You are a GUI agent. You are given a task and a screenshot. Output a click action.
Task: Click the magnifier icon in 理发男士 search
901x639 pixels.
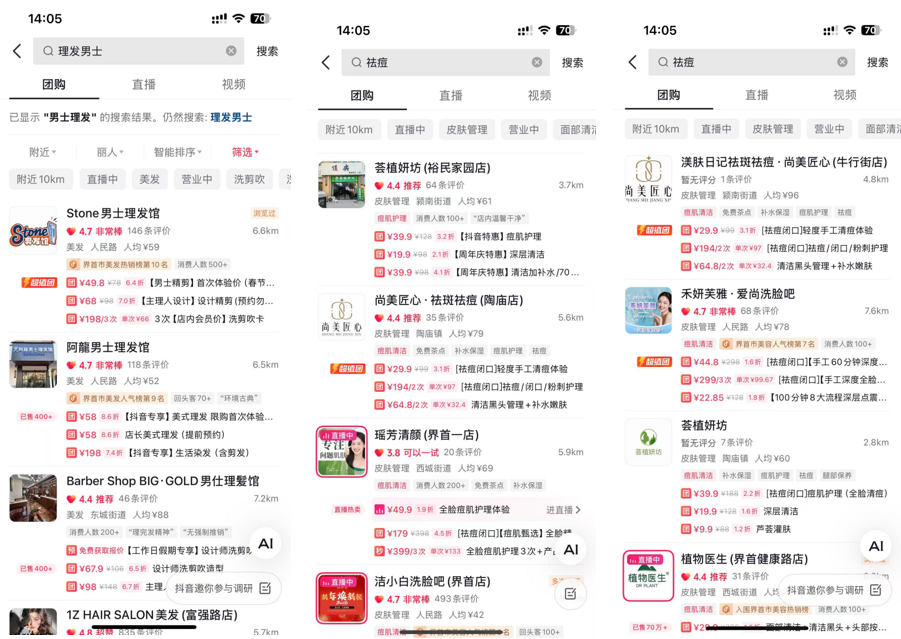coord(48,51)
